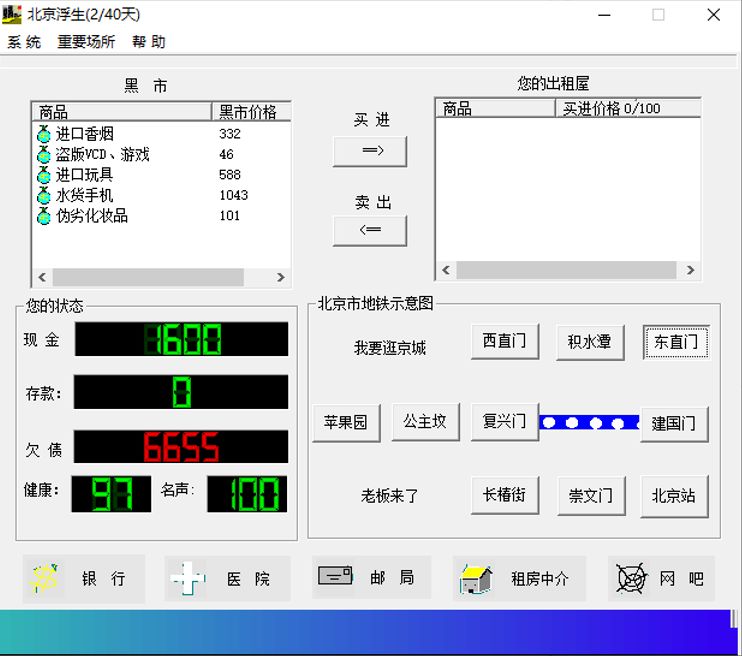The height and width of the screenshot is (656, 742).
Task: Click the 医院 hospital cross icon
Action: 188,579
